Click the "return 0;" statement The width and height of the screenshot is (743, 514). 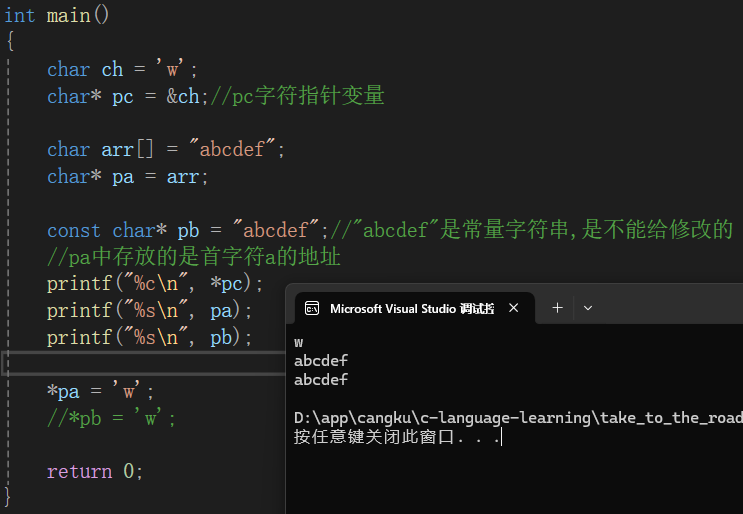[x=94, y=471]
